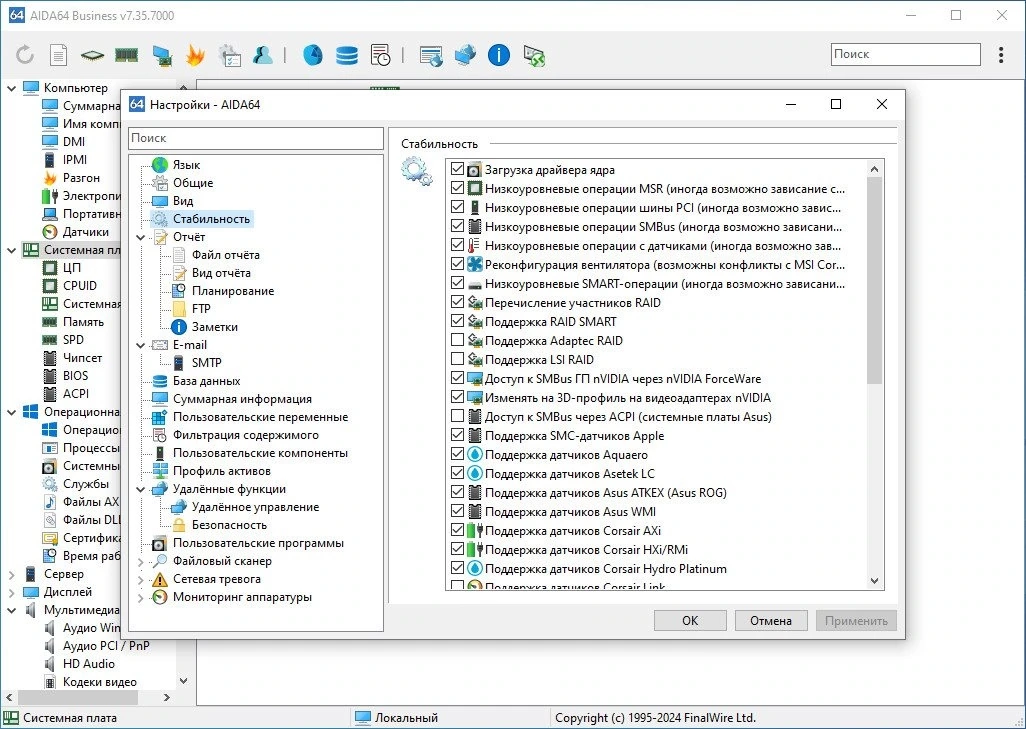Expand Сервер node in main tree
This screenshot has width=1026, height=729.
(11, 574)
